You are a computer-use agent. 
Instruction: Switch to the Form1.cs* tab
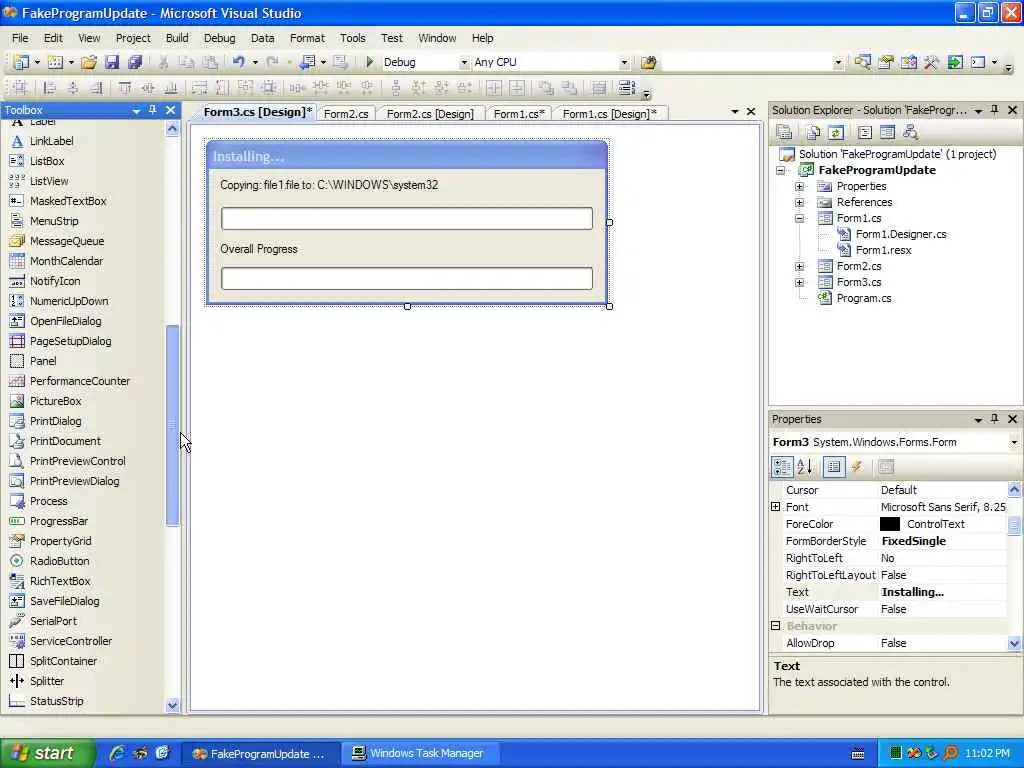(x=519, y=114)
